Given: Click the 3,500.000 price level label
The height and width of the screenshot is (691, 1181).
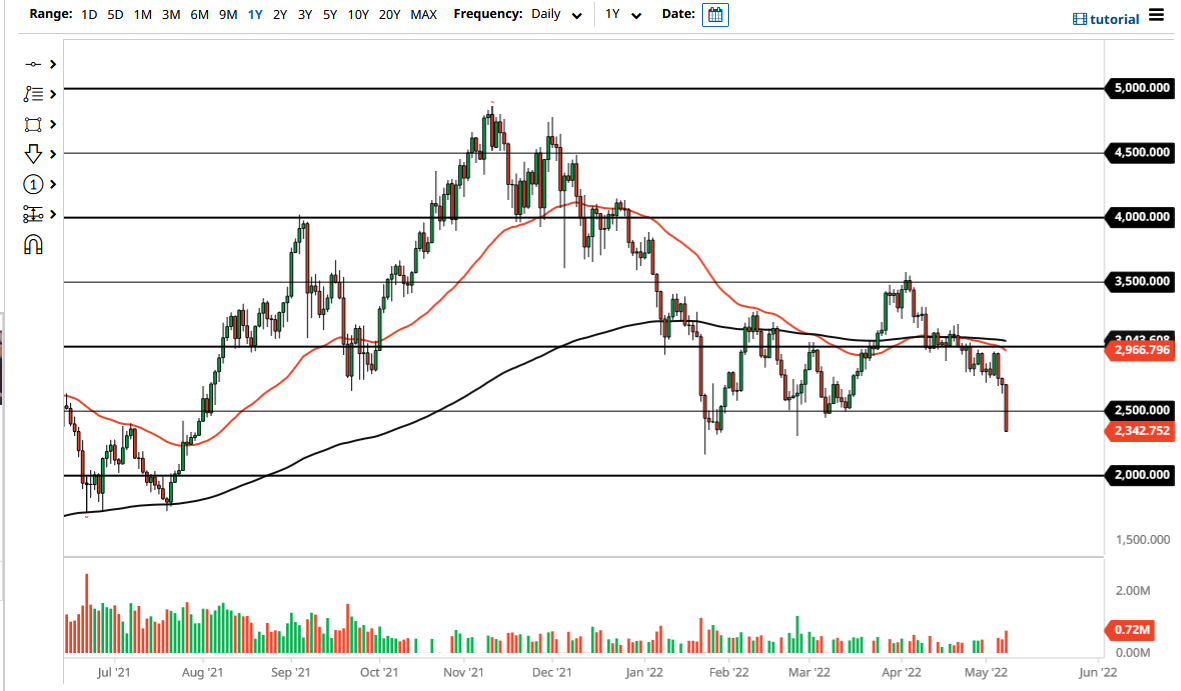Looking at the screenshot, I should tap(1141, 282).
